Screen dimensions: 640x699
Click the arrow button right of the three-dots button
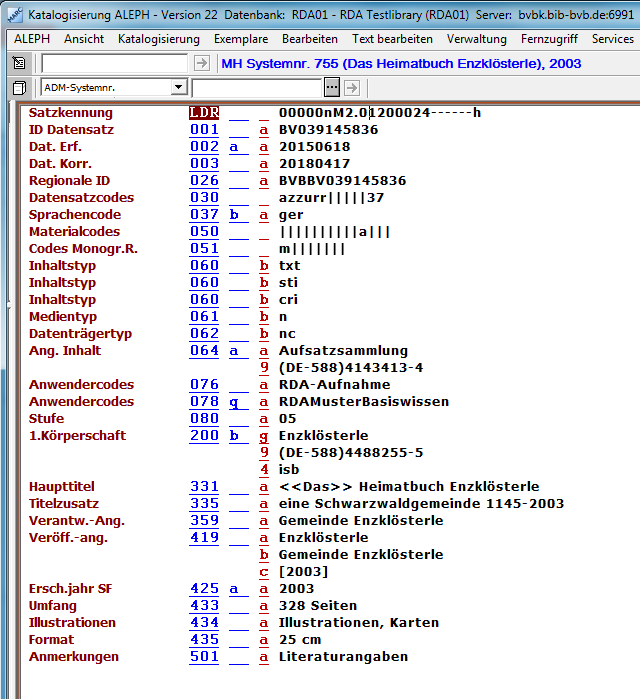351,88
